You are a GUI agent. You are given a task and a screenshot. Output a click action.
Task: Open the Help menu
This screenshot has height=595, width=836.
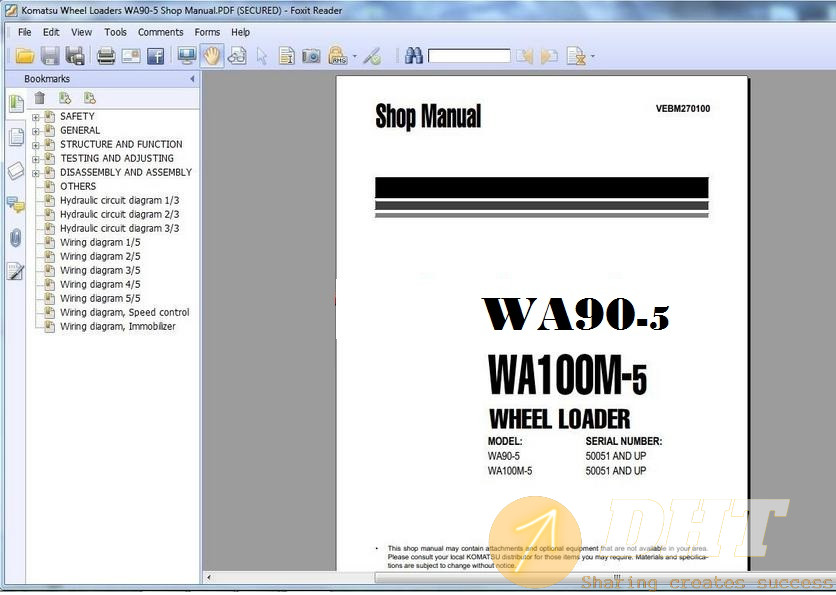pyautogui.click(x=240, y=32)
